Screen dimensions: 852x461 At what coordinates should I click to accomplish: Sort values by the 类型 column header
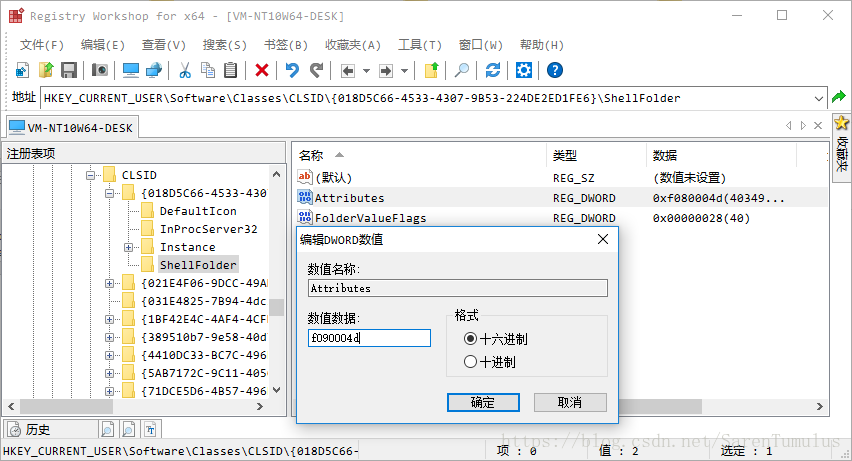tap(596, 155)
